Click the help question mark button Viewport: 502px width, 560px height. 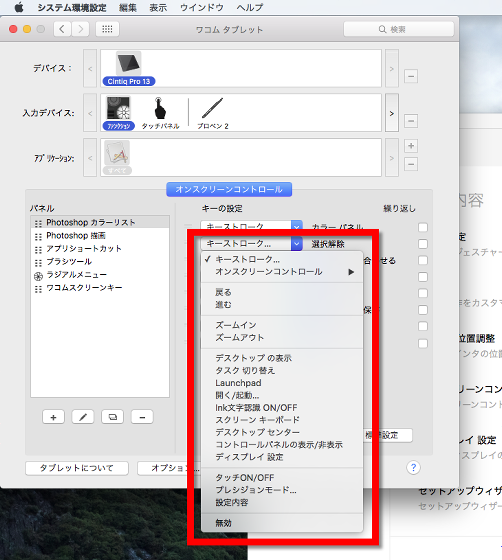(x=413, y=467)
